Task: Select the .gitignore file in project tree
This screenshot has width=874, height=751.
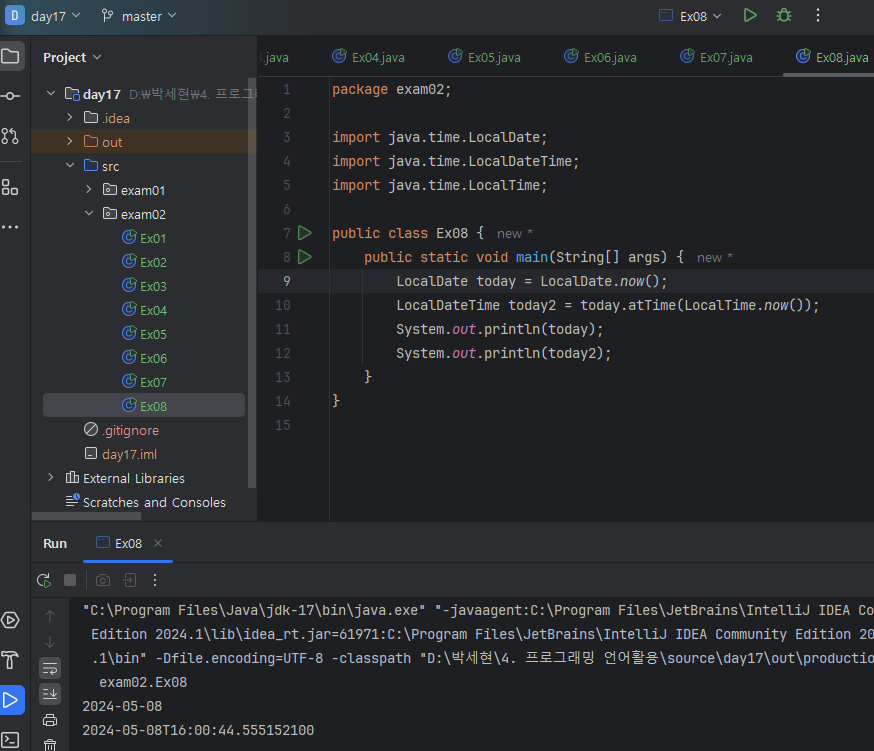Action: click(x=130, y=430)
